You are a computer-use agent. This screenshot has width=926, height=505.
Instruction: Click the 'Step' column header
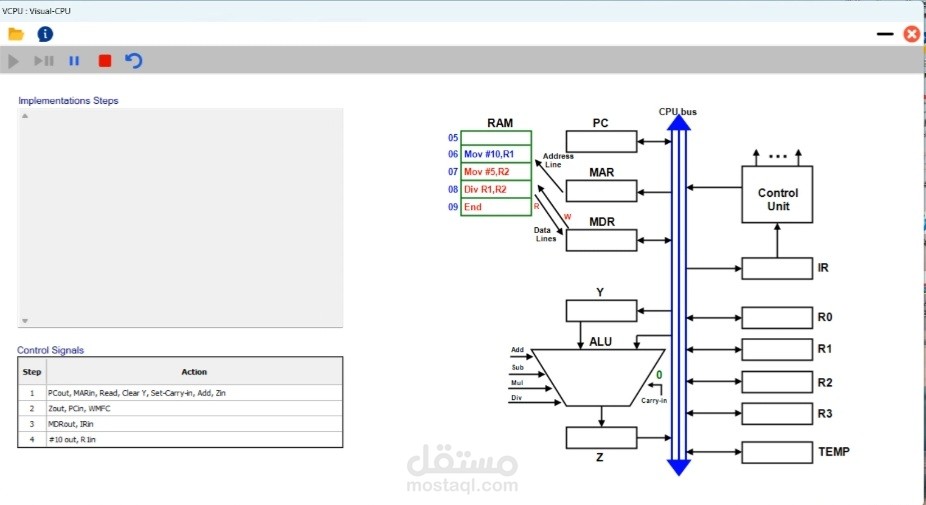point(32,372)
